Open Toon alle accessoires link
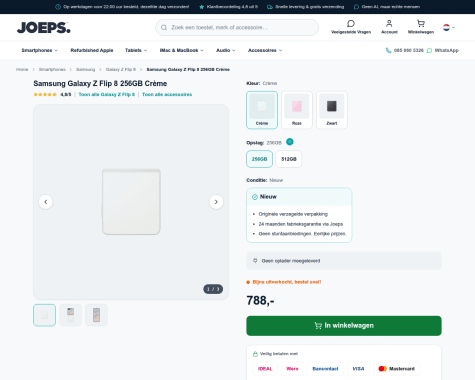The width and height of the screenshot is (475, 380). click(x=167, y=94)
